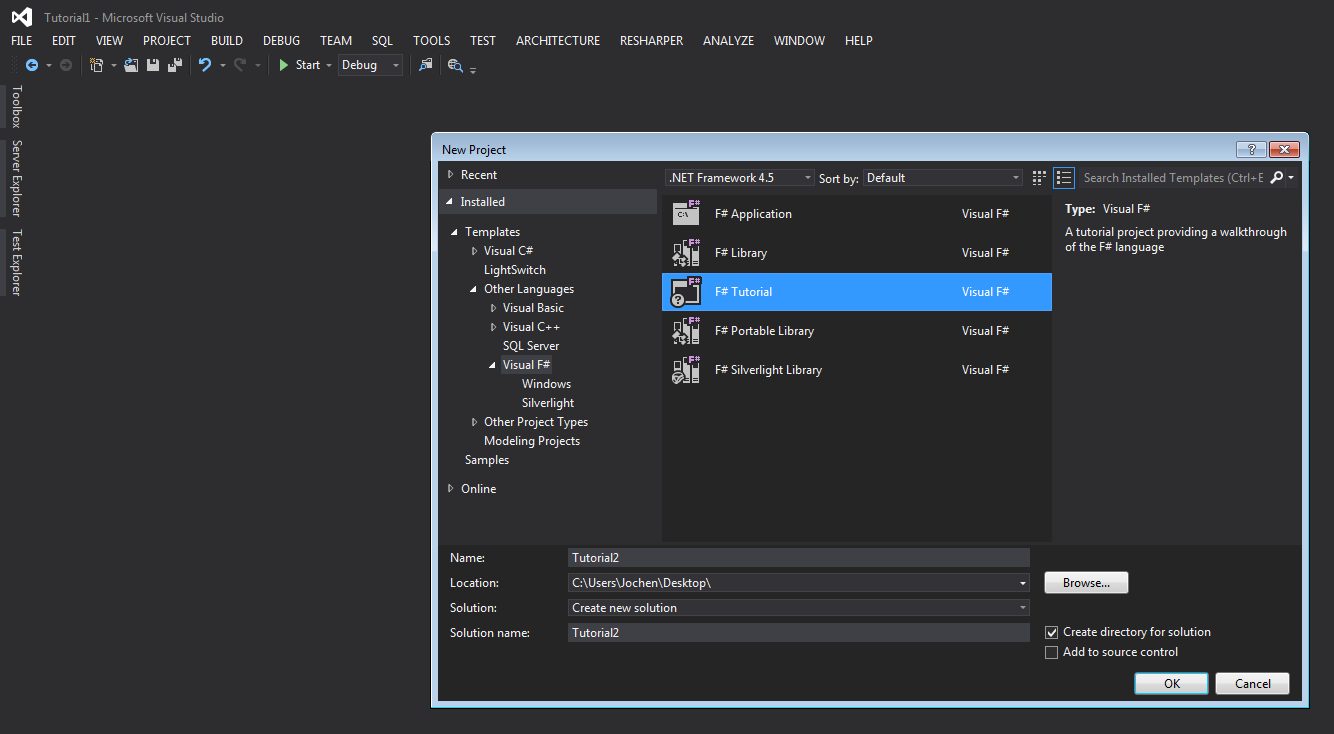Switch templates to medium list view

click(x=1064, y=178)
